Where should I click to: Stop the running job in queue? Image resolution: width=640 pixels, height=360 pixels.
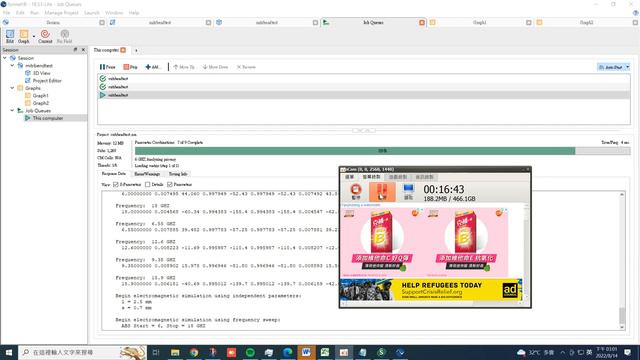131,67
